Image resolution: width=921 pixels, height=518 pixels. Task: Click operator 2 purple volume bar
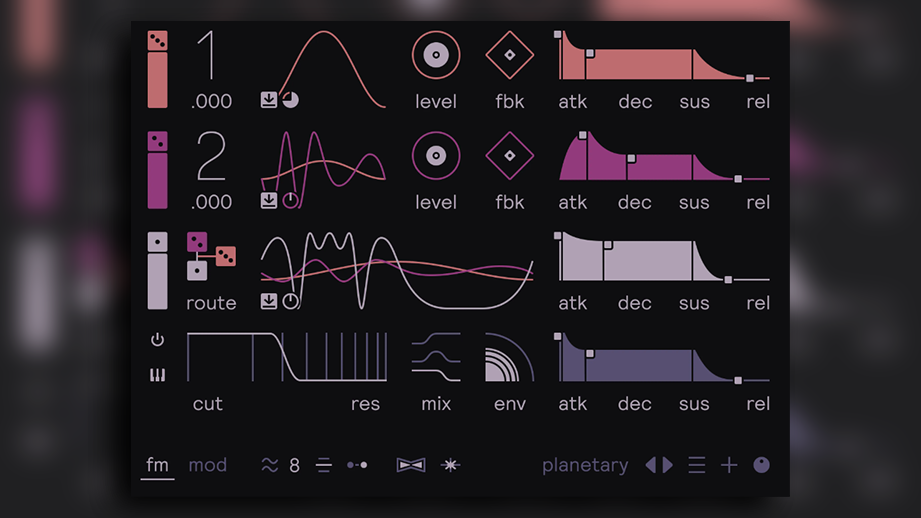[x=157, y=181]
